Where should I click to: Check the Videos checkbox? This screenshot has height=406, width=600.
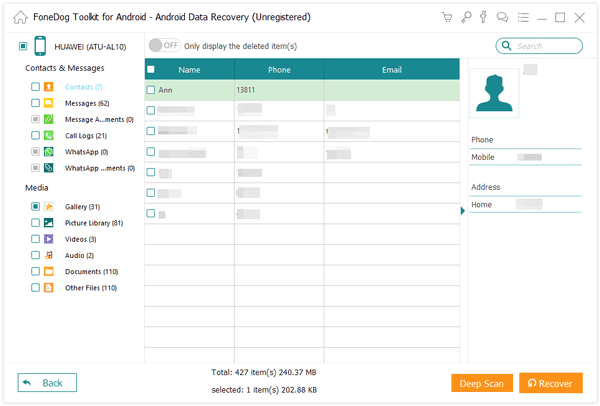coord(35,239)
